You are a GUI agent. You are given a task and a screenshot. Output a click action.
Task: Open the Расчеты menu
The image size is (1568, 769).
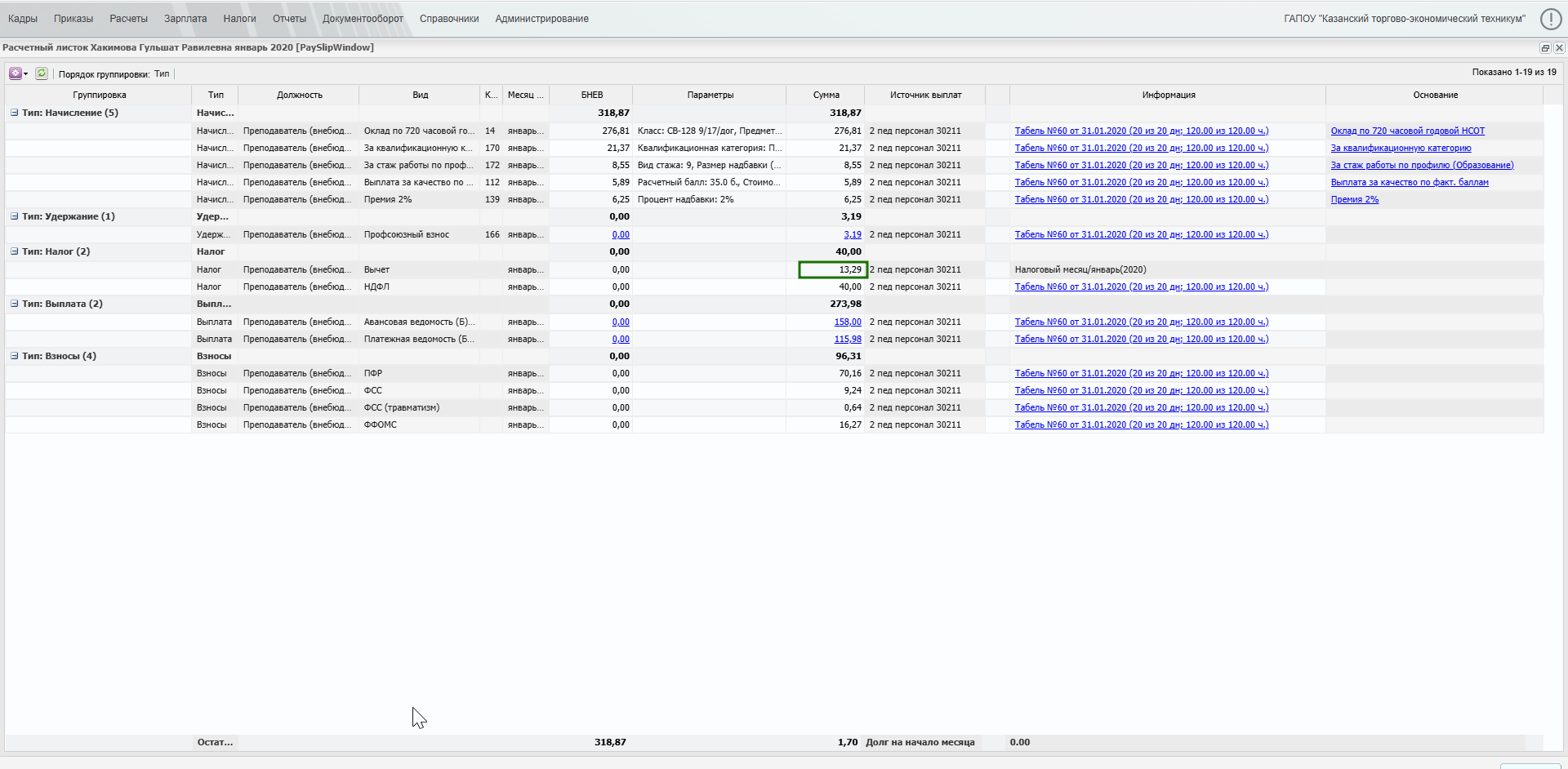[129, 19]
